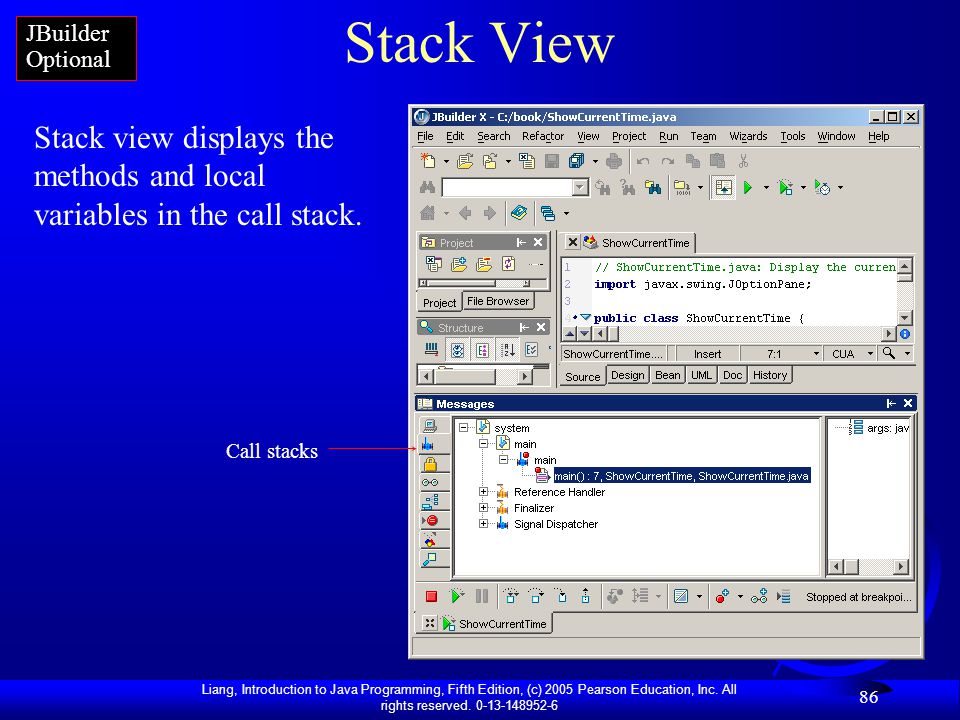Click the Pause Program button

coord(482,596)
